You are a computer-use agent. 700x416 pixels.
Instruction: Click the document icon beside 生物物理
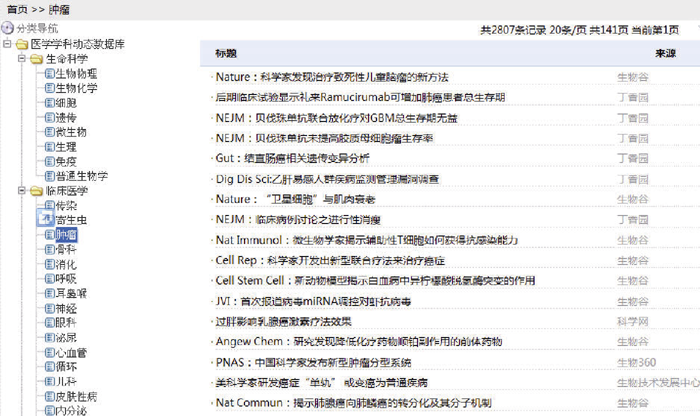50,73
